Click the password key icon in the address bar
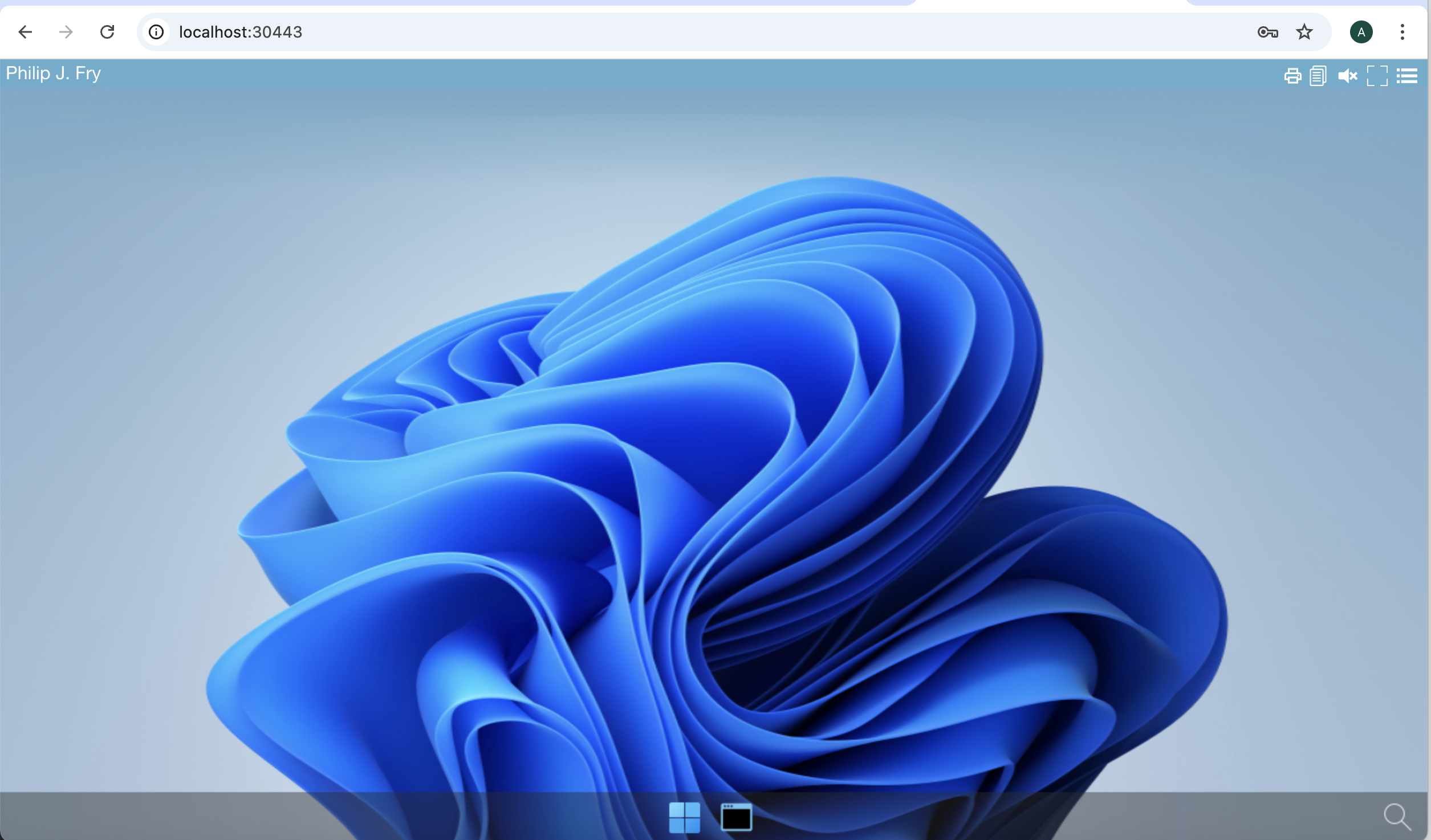 click(1267, 32)
